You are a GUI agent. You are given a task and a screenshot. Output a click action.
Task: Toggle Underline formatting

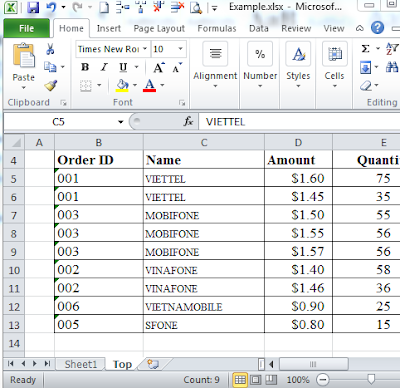[123, 68]
